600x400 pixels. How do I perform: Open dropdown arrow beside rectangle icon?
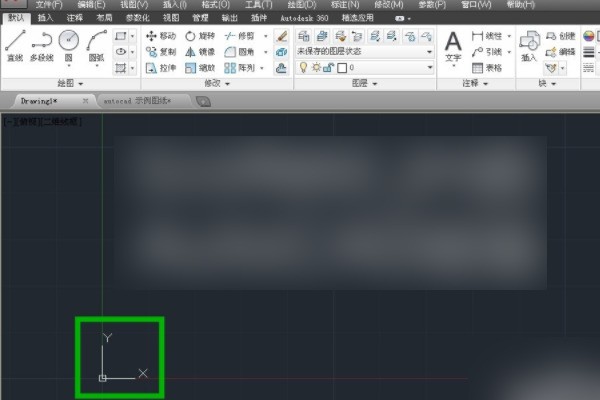(132, 36)
